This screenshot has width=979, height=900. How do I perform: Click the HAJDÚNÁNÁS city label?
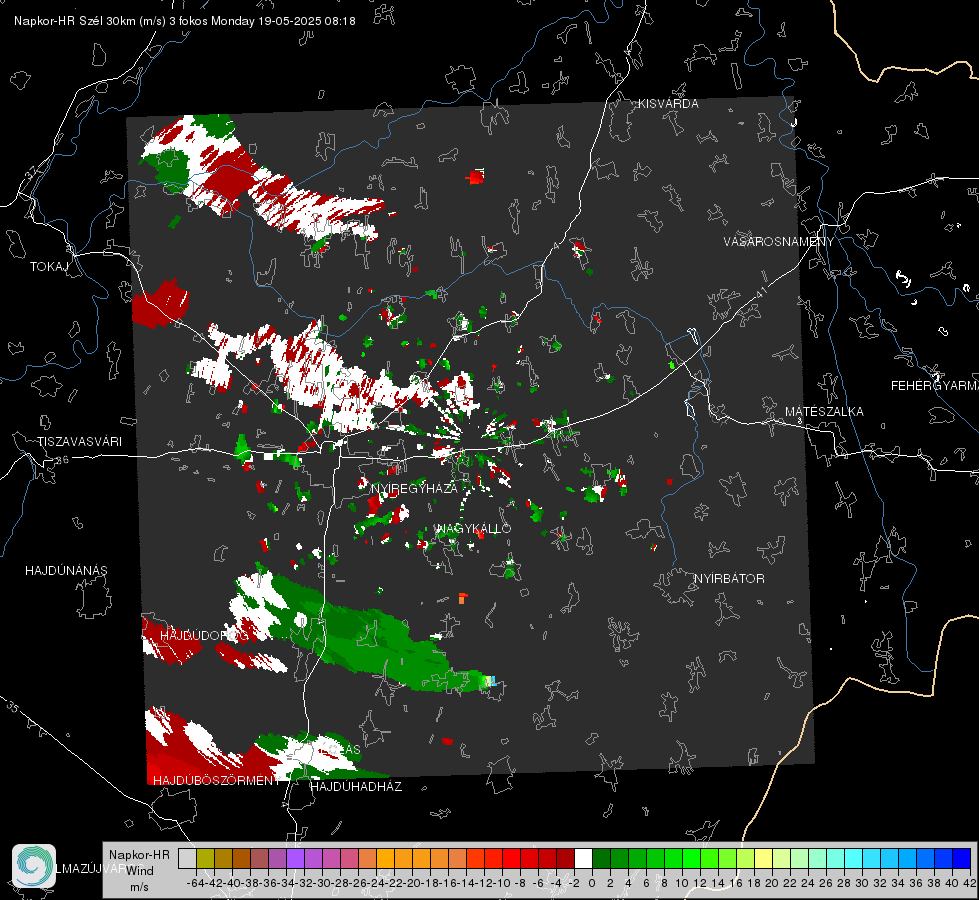[66, 570]
